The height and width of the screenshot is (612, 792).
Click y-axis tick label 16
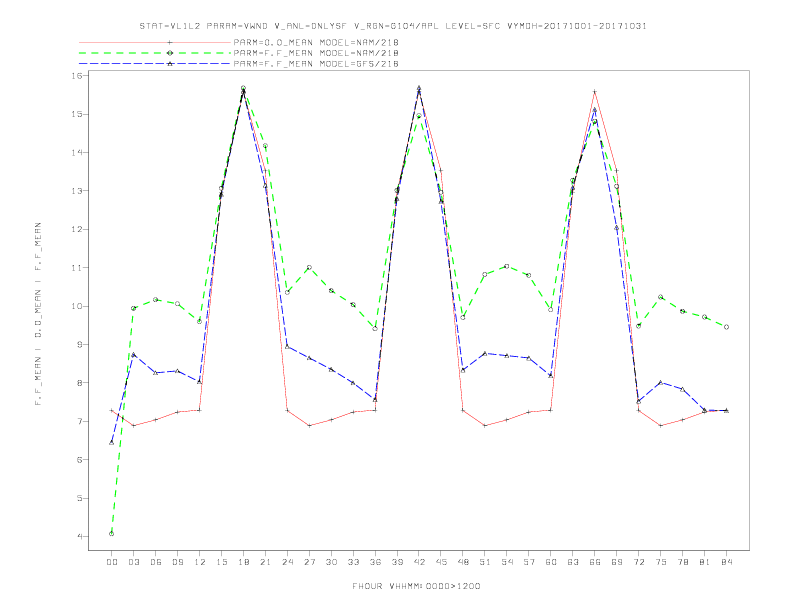coord(77,76)
